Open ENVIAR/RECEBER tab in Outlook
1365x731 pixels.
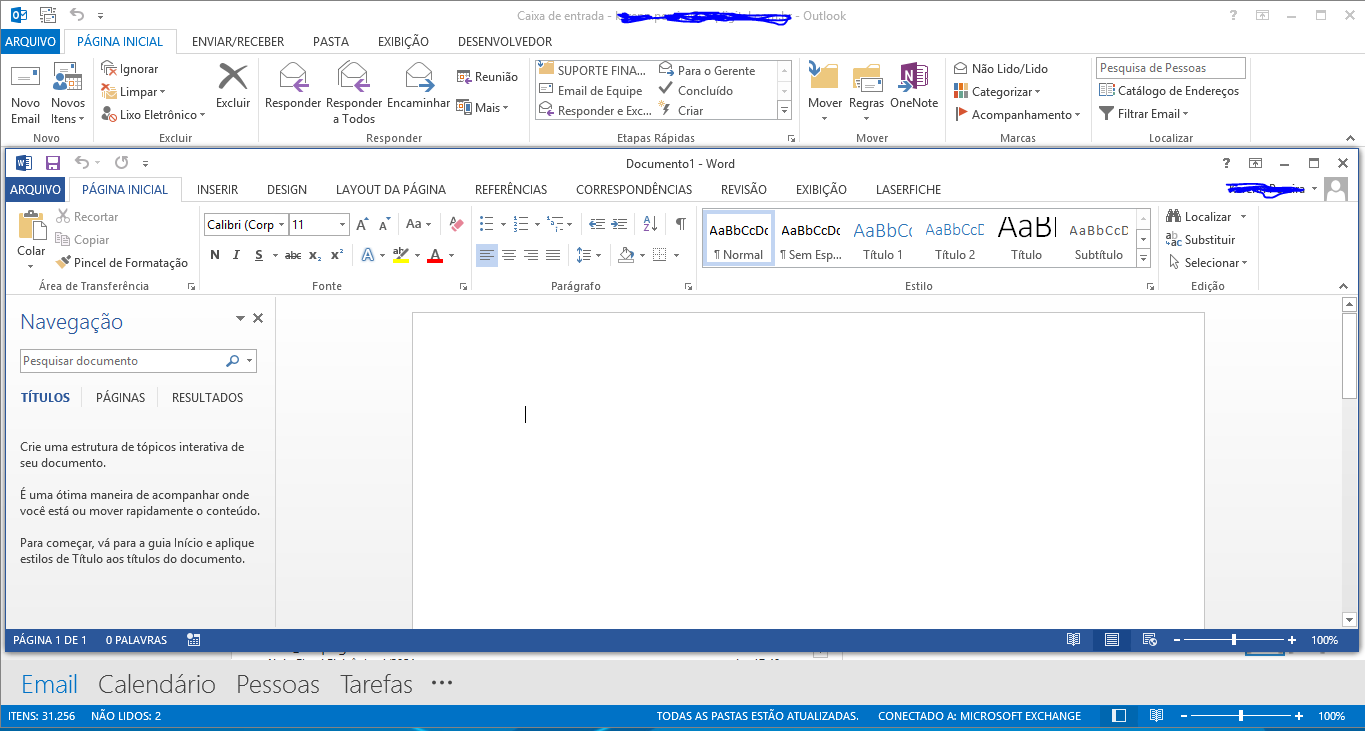pos(239,41)
